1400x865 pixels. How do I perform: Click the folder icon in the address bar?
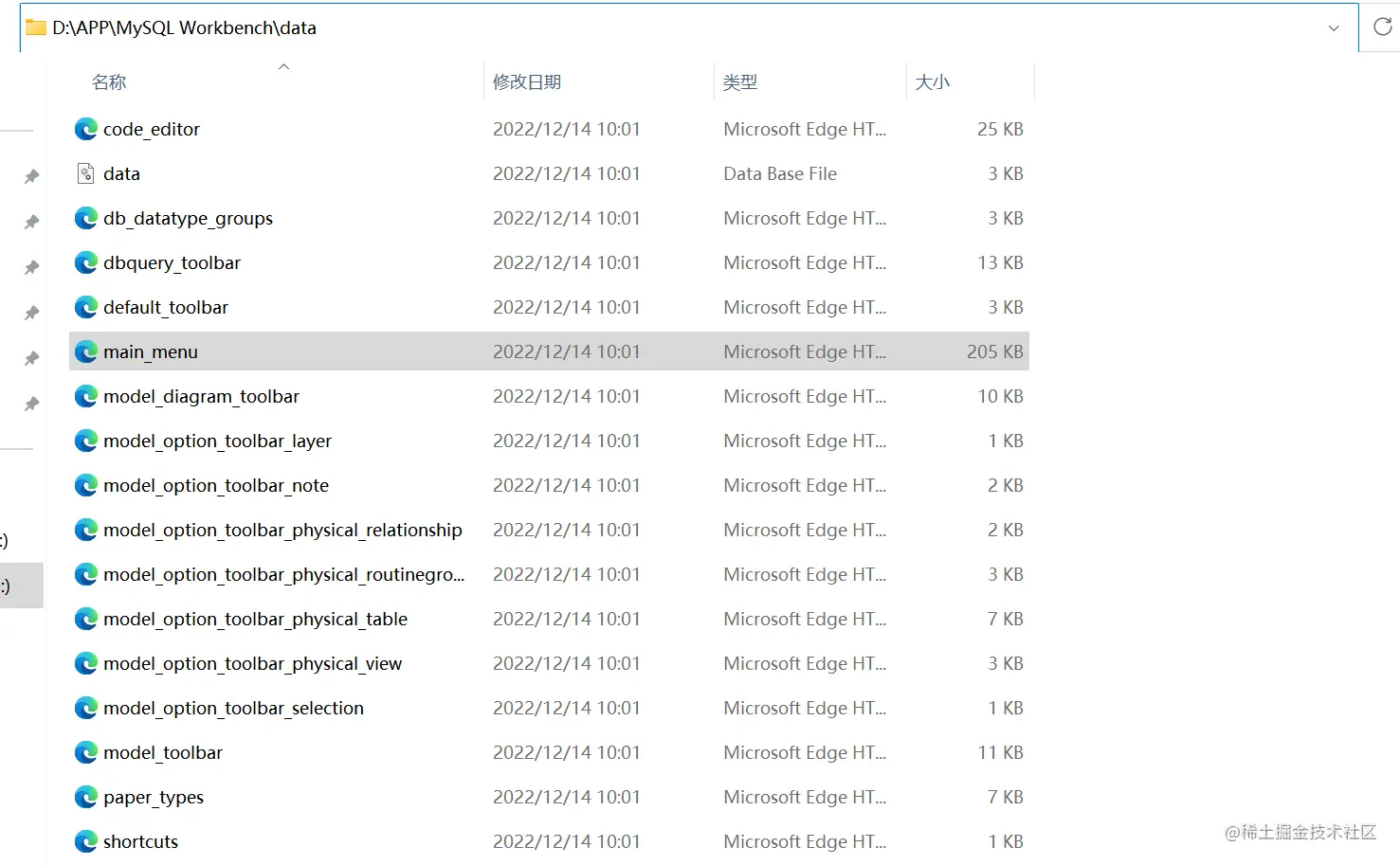tap(36, 27)
